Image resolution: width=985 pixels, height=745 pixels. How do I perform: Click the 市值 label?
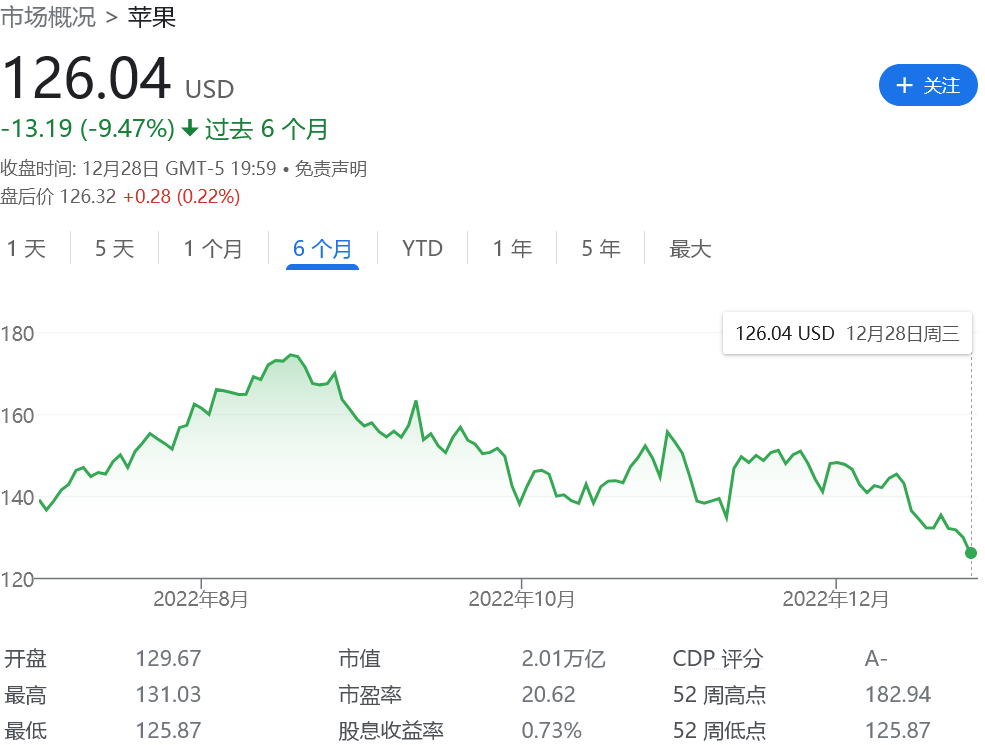(x=359, y=658)
